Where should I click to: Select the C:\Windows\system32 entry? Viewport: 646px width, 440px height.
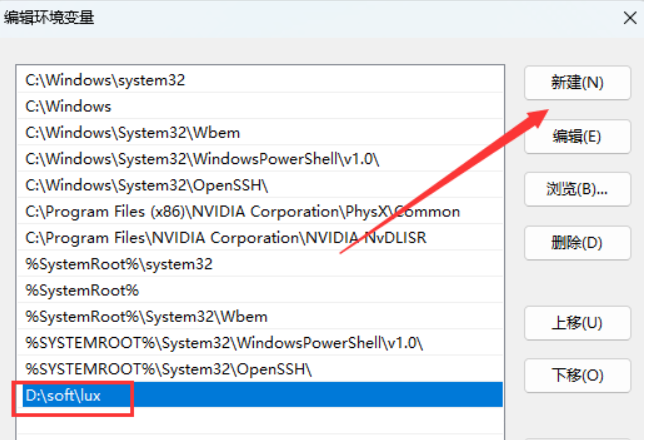[x=105, y=80]
